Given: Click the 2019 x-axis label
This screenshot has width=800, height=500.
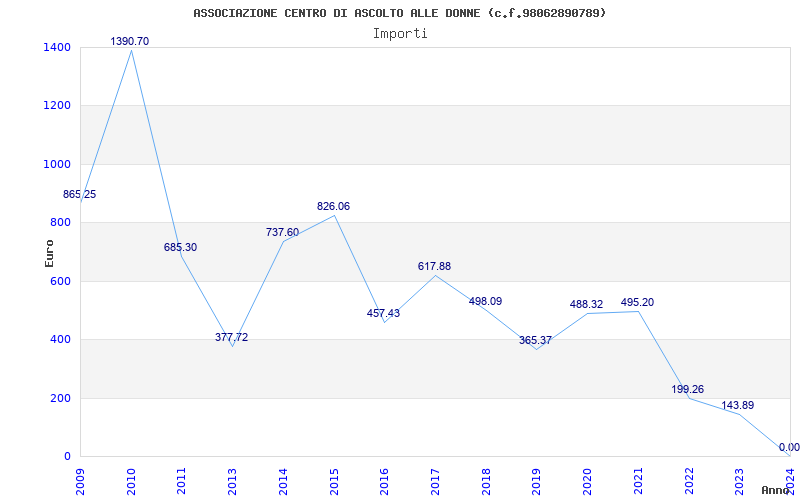Looking at the screenshot, I should point(536,482).
